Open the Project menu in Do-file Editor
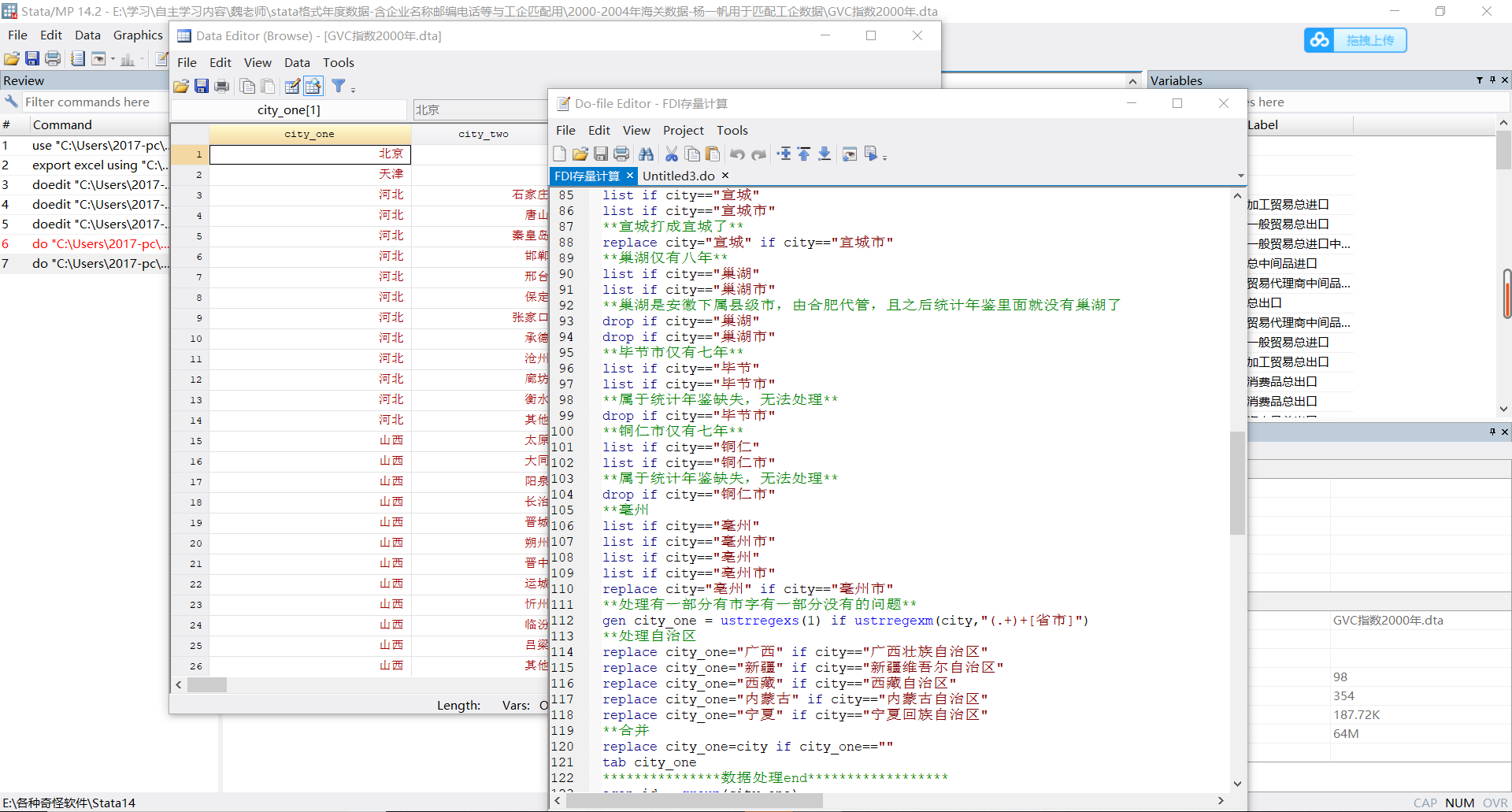The width and height of the screenshot is (1512, 812). pos(683,131)
